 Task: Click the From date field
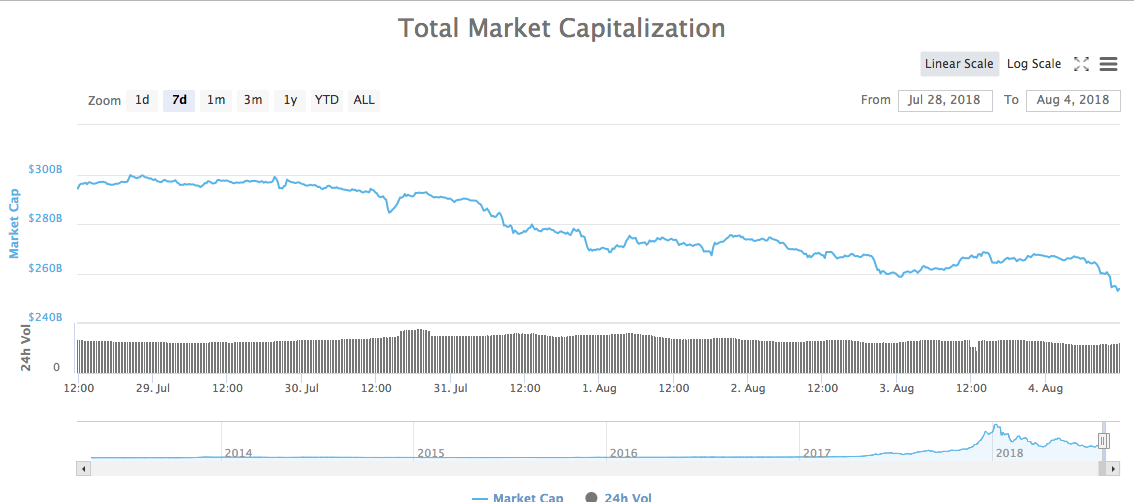coord(945,100)
